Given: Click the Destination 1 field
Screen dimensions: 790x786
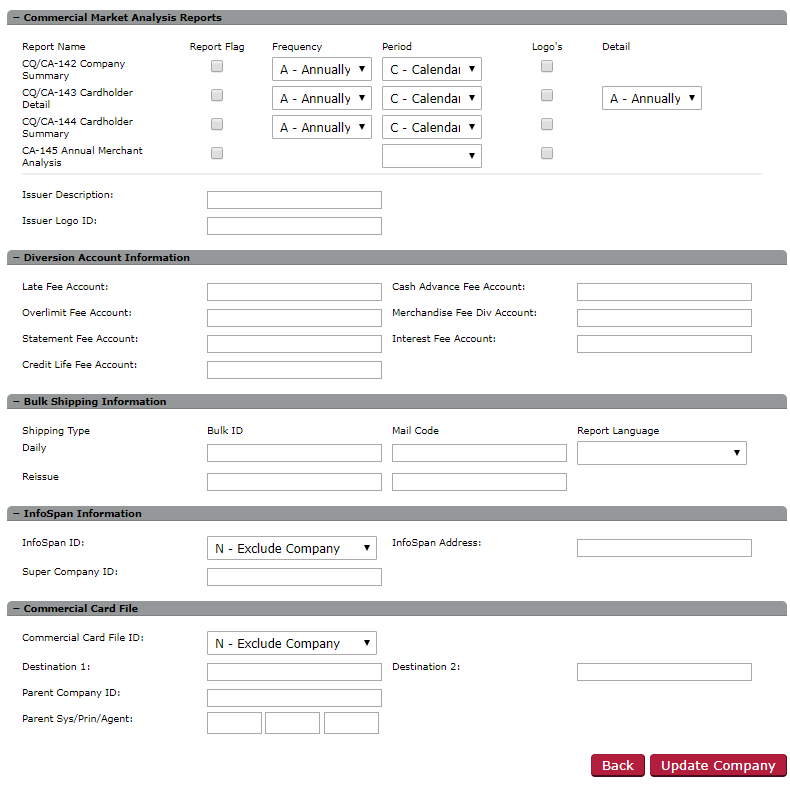Looking at the screenshot, I should point(294,672).
